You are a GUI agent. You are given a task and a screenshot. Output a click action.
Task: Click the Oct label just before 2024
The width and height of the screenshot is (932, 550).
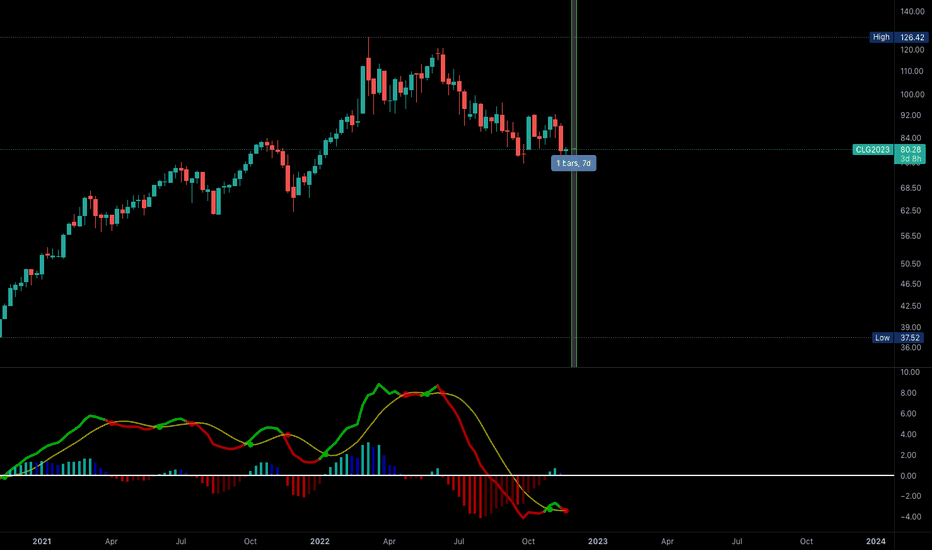click(x=806, y=542)
